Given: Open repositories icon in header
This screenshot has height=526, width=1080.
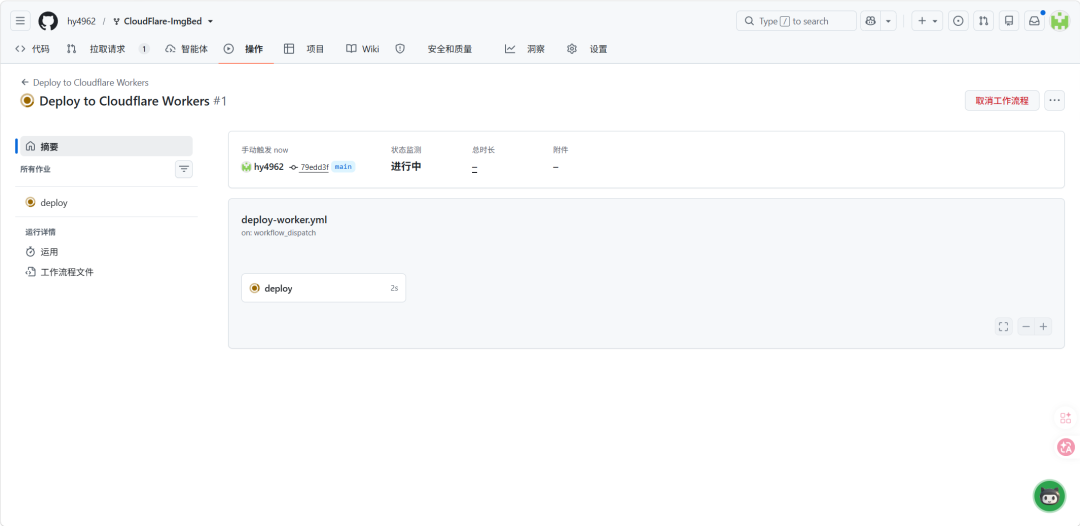Looking at the screenshot, I should (x=1009, y=21).
